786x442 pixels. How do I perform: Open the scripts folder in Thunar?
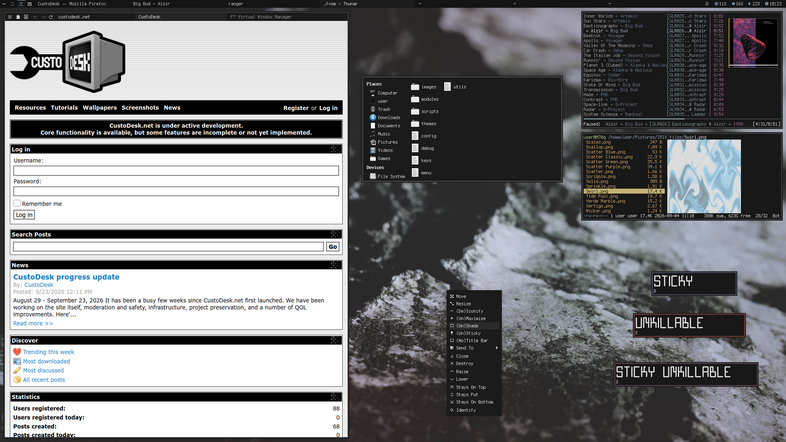(425, 111)
